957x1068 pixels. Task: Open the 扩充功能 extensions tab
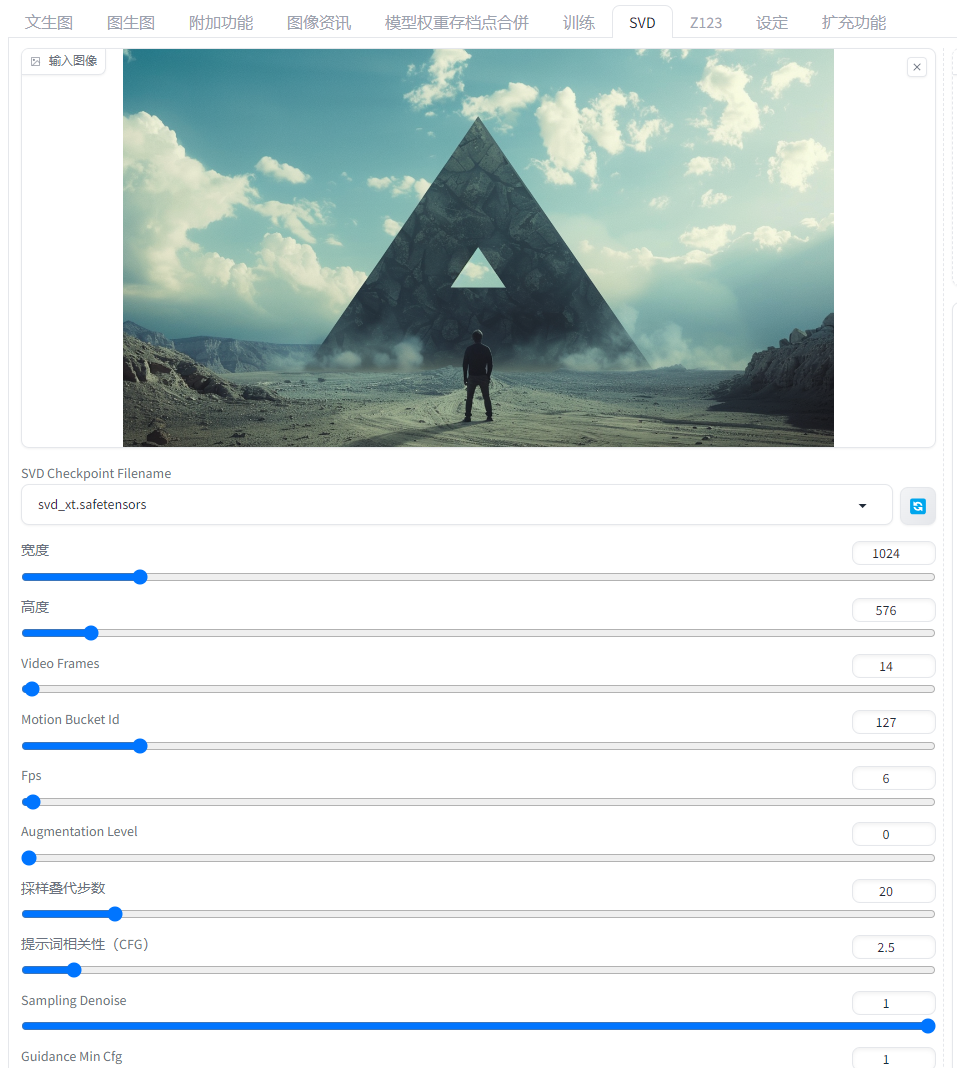coord(853,22)
